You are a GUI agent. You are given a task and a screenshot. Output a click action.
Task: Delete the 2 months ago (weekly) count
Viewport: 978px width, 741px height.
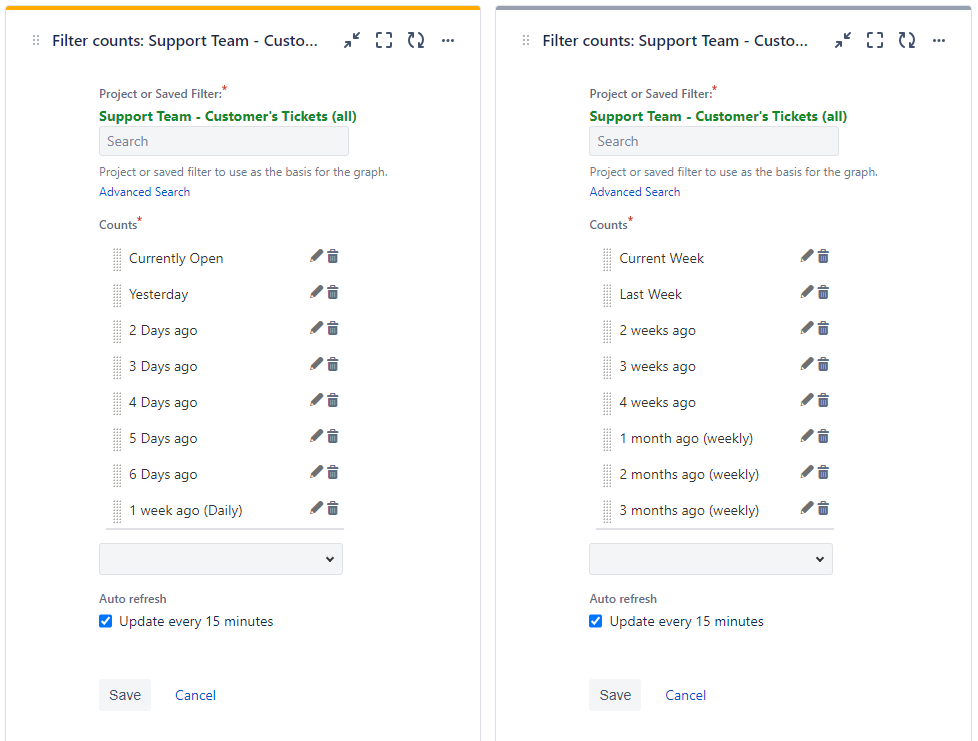(823, 472)
